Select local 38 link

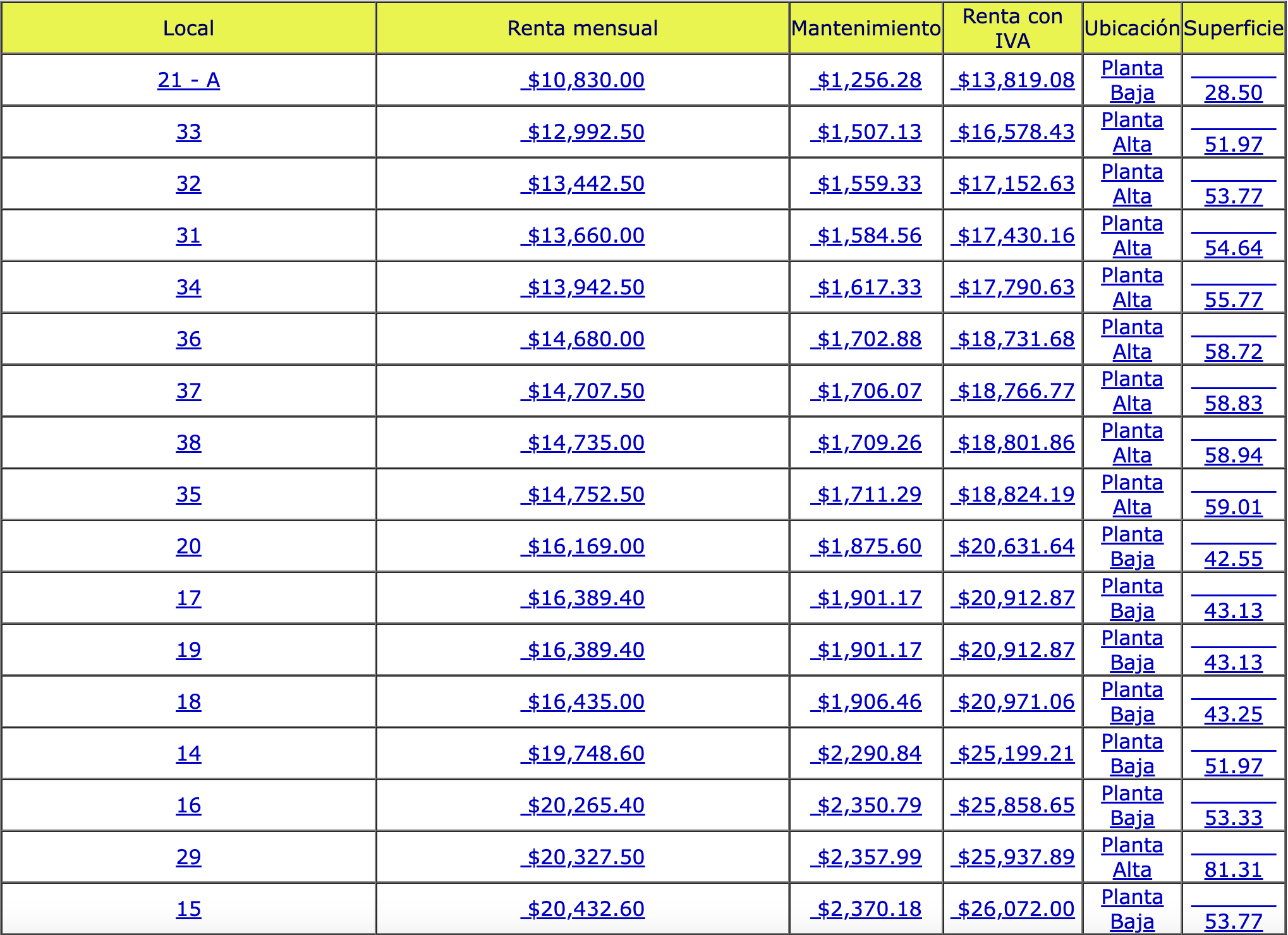(x=188, y=443)
